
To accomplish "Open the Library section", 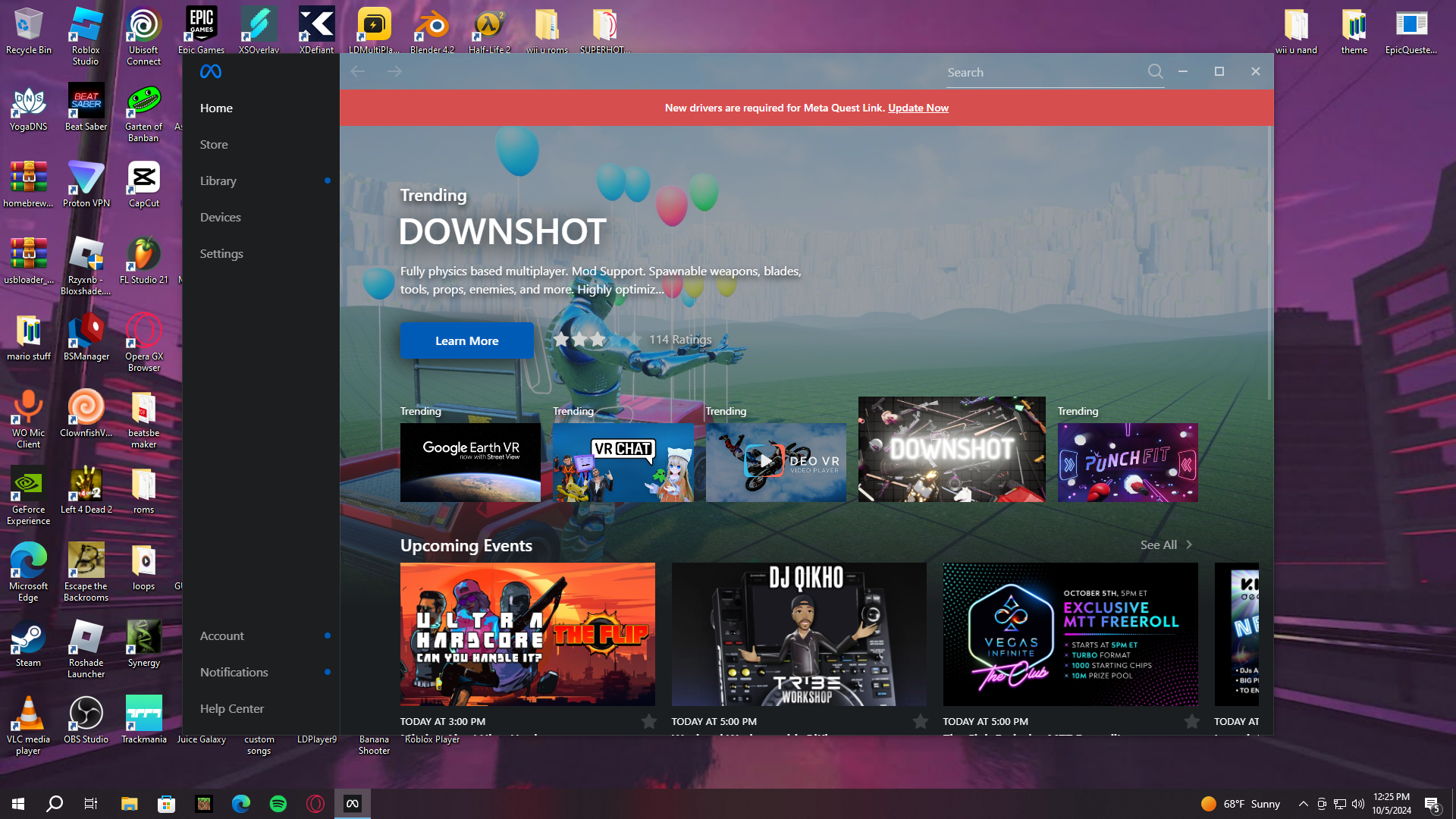I will [x=218, y=180].
